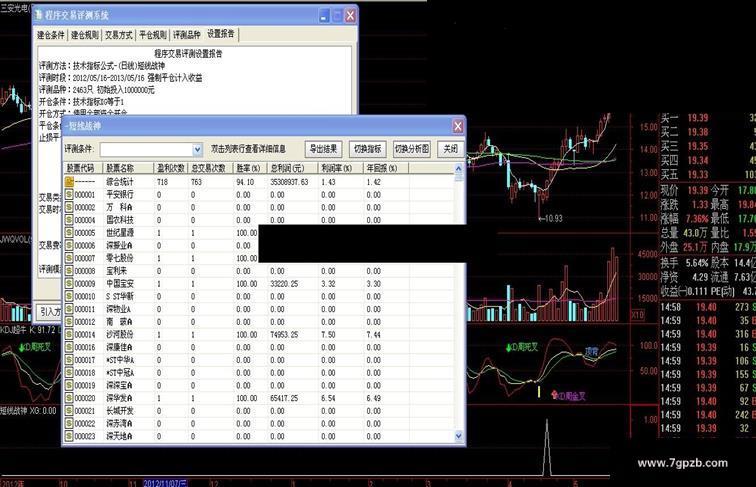Click the 导出结果 export button

[323, 149]
